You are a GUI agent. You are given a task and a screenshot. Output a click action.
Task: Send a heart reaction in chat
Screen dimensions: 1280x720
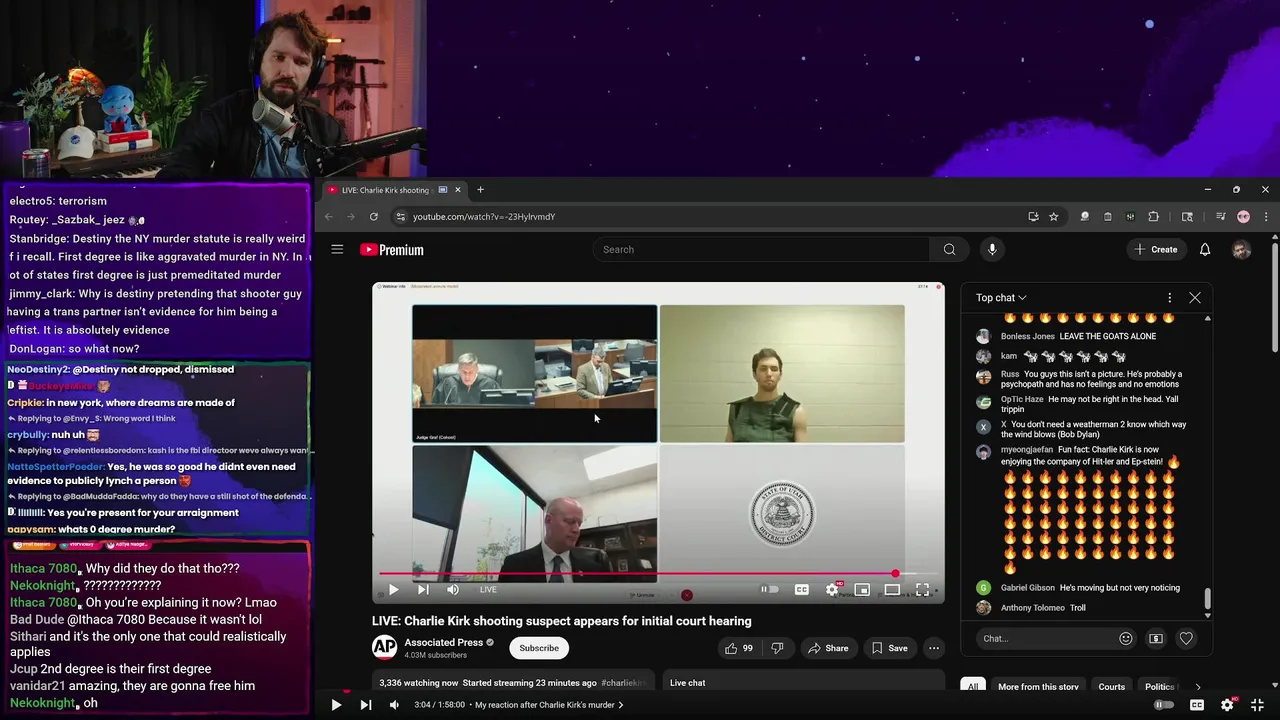[x=1186, y=638]
